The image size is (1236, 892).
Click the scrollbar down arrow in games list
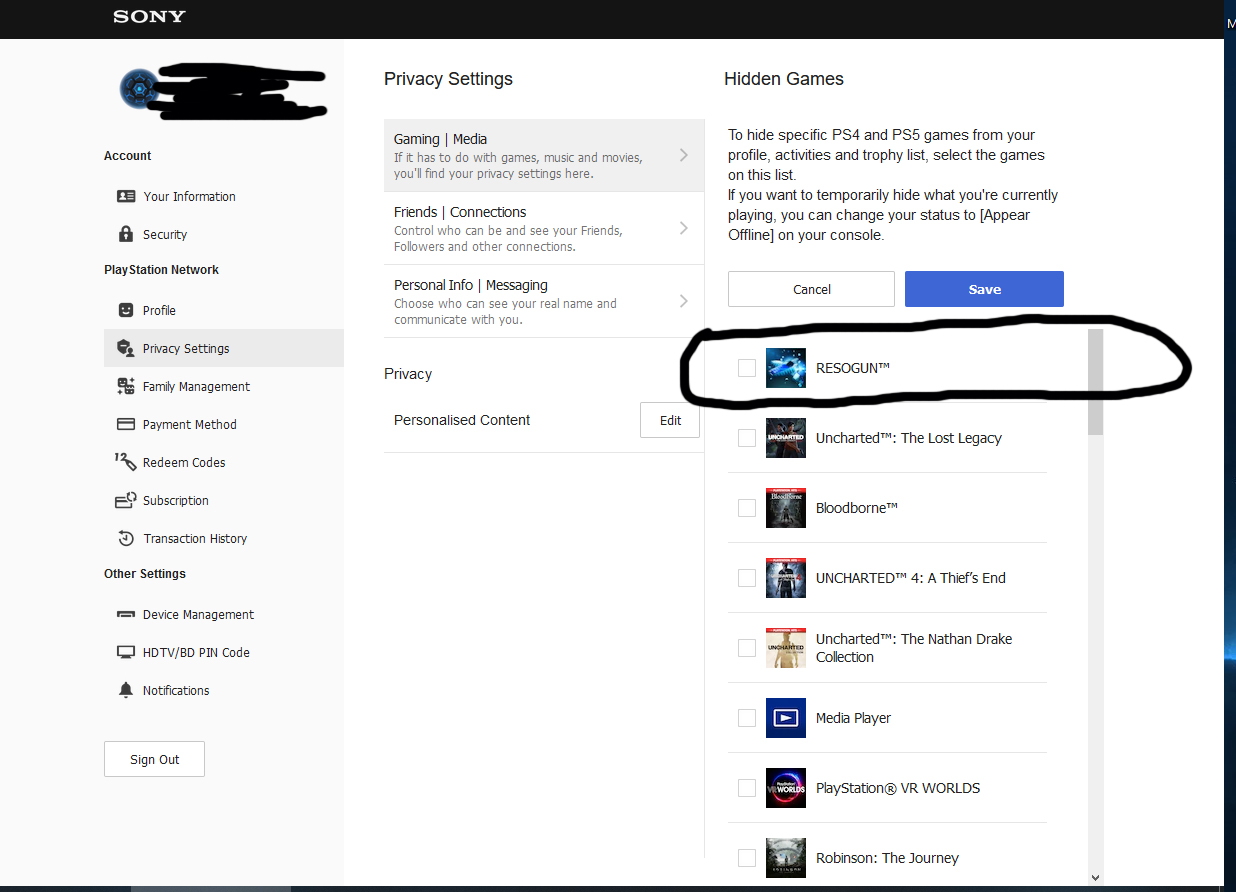point(1095,877)
